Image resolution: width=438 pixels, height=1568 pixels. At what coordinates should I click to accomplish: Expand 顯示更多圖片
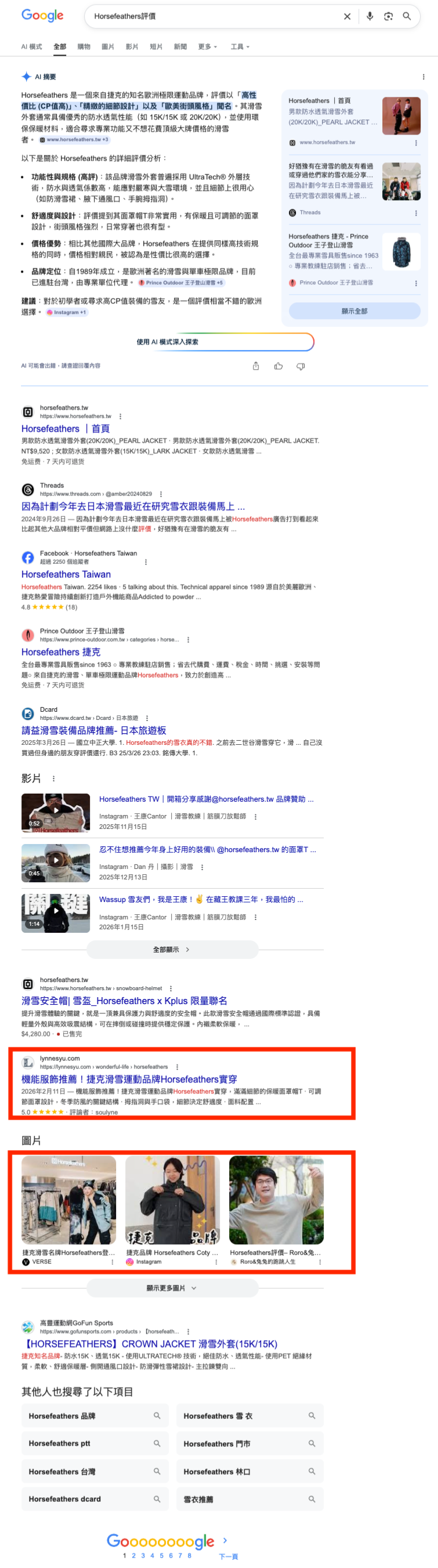172,1288
